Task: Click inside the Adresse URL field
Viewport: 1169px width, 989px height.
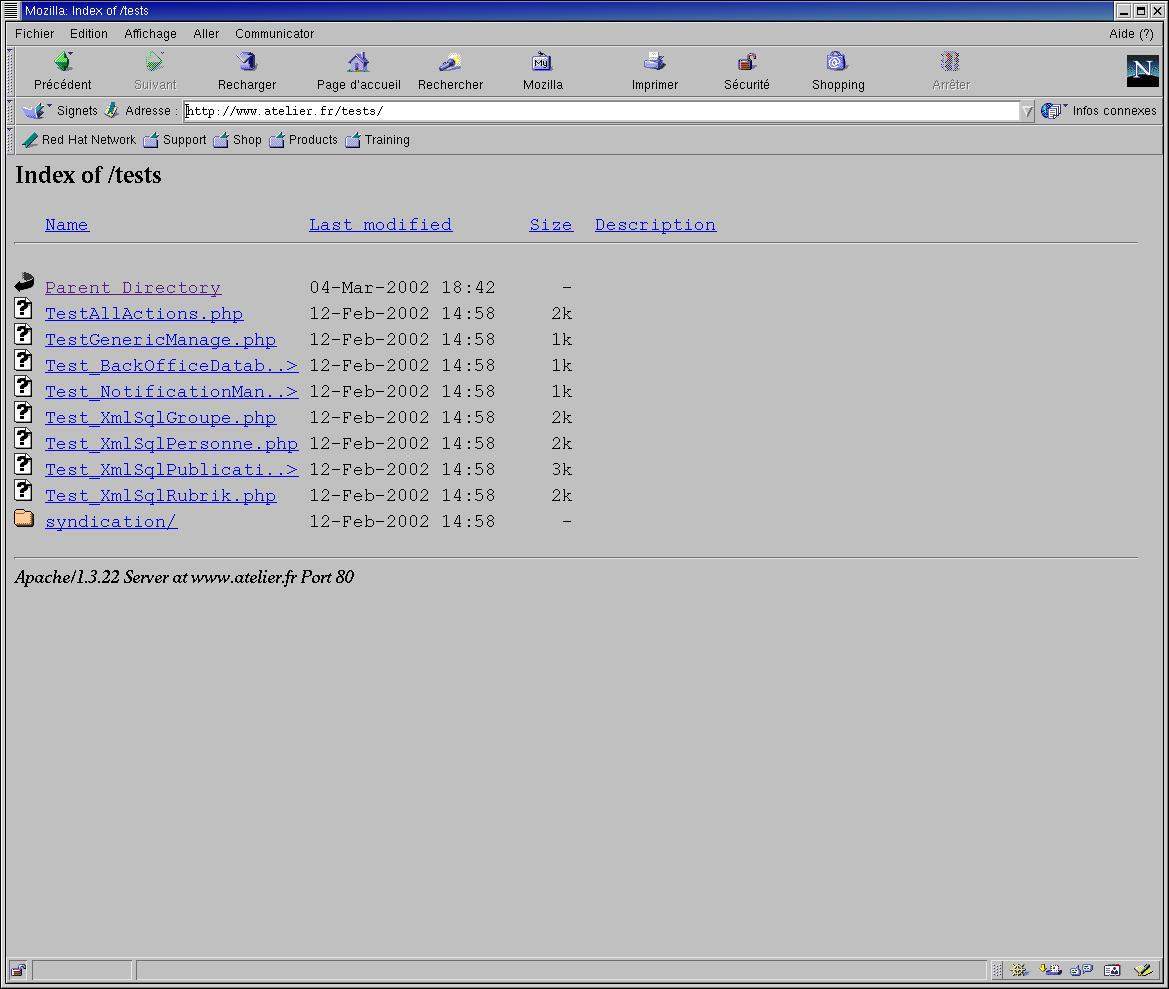Action: [600, 111]
